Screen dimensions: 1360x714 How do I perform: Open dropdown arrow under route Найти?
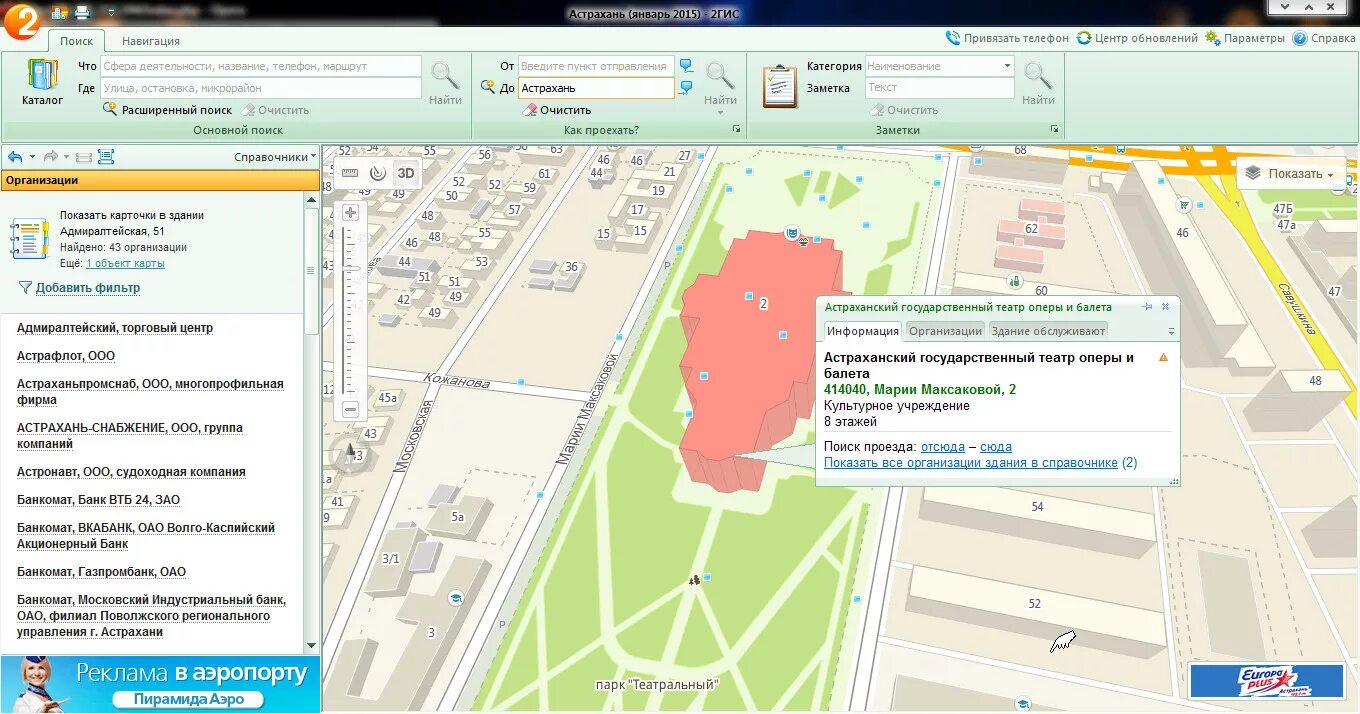point(720,112)
